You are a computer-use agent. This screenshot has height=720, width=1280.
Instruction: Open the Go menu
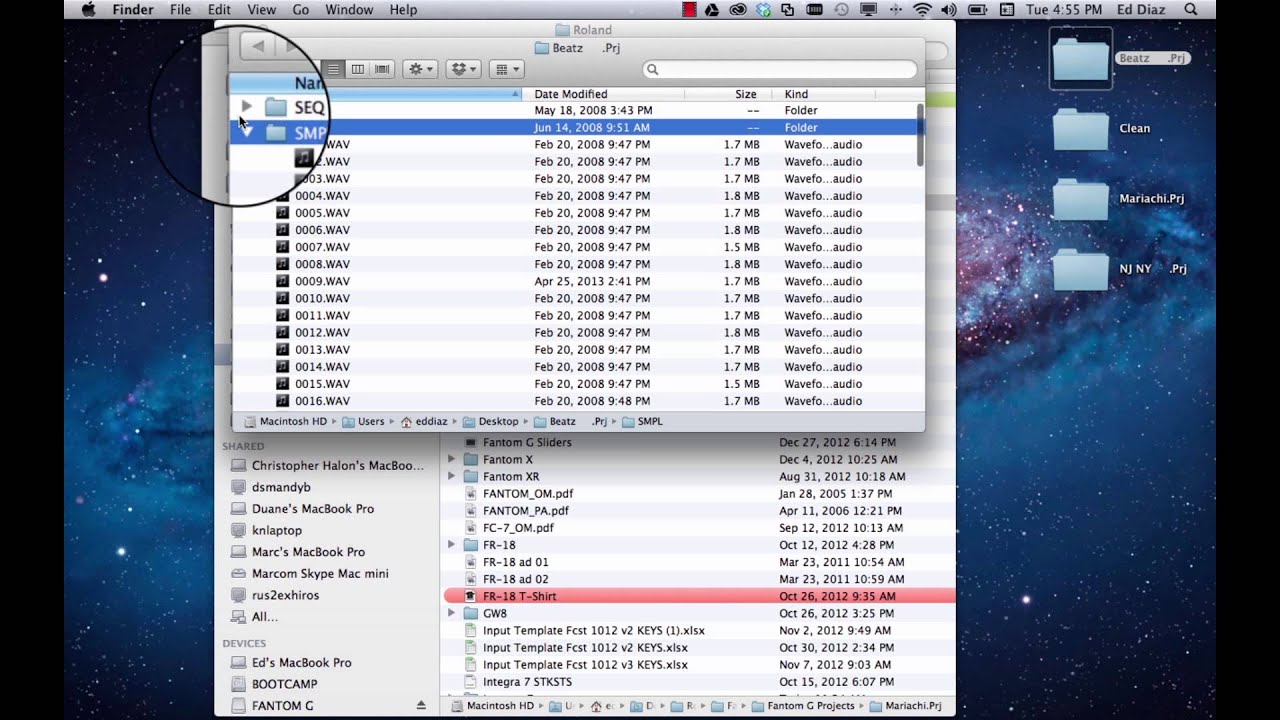[x=301, y=9]
